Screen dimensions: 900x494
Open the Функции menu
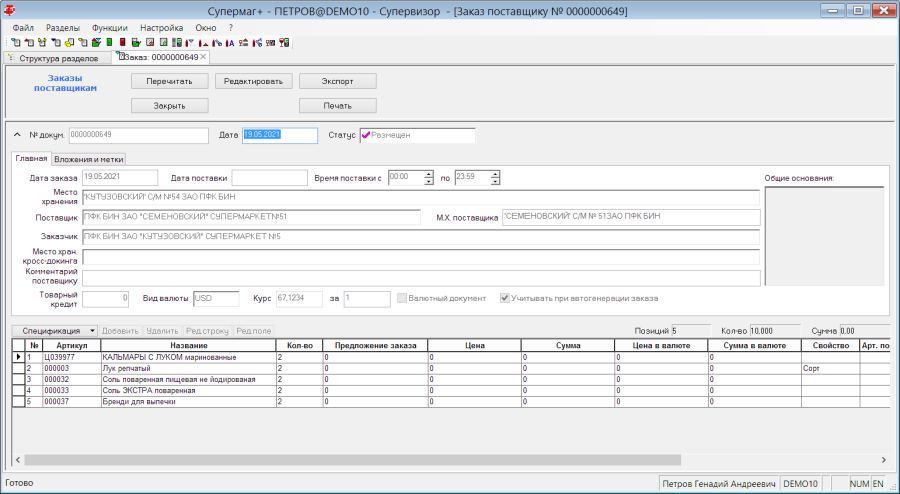(x=110, y=28)
